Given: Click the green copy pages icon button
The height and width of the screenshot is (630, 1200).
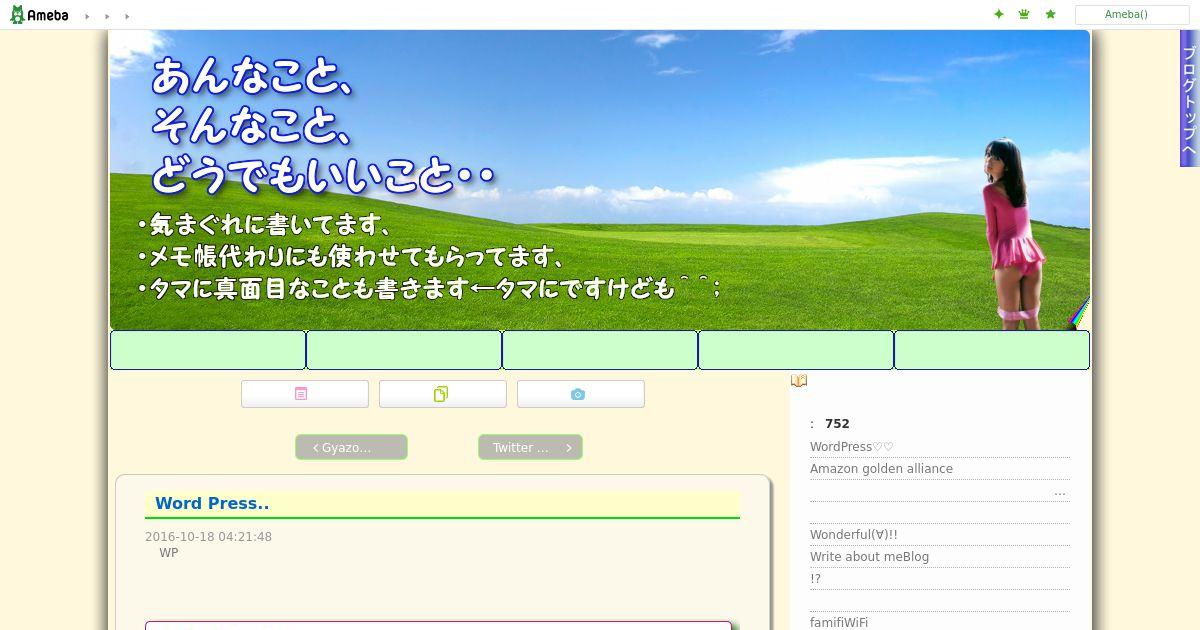Looking at the screenshot, I should (x=443, y=394).
